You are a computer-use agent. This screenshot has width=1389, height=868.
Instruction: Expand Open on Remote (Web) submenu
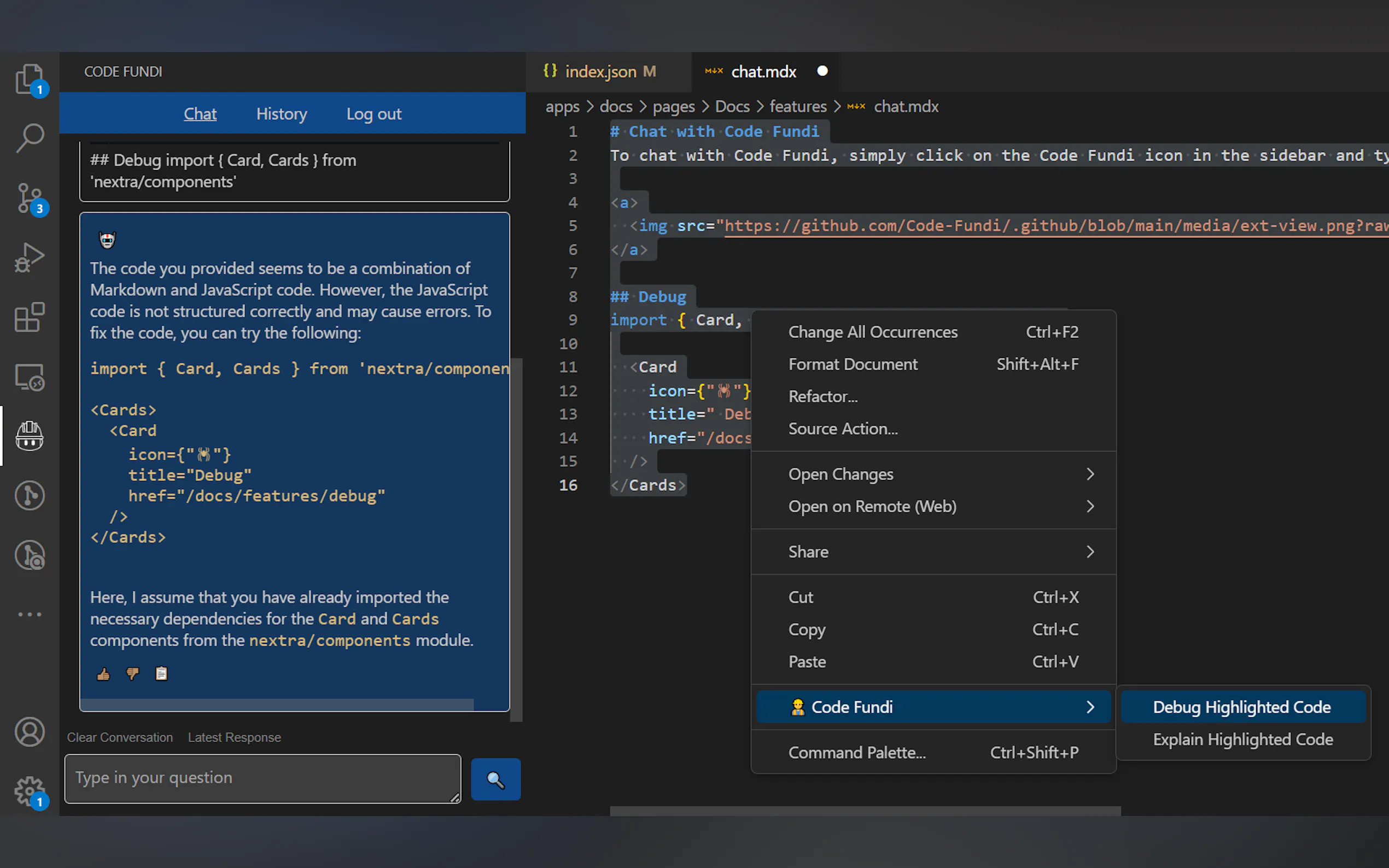[x=933, y=506]
